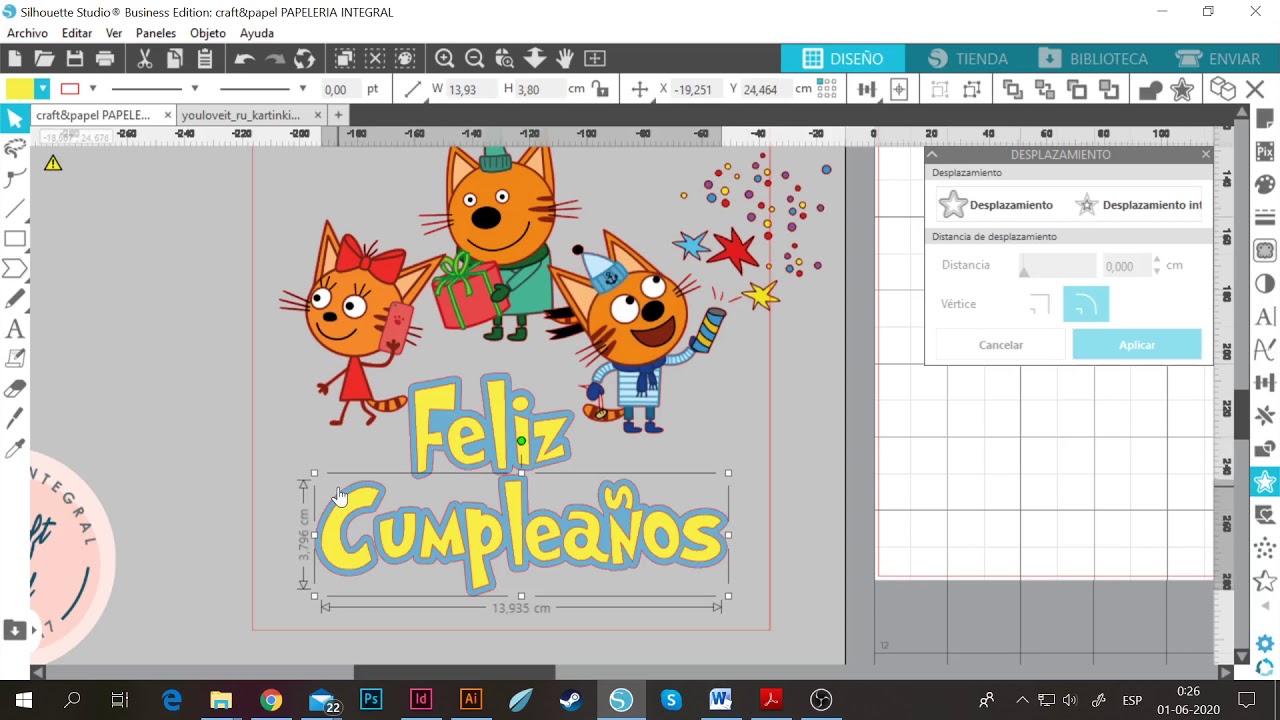Open the Align panel in right sidebar
Screen dimensions: 1280x720
click(1265, 383)
